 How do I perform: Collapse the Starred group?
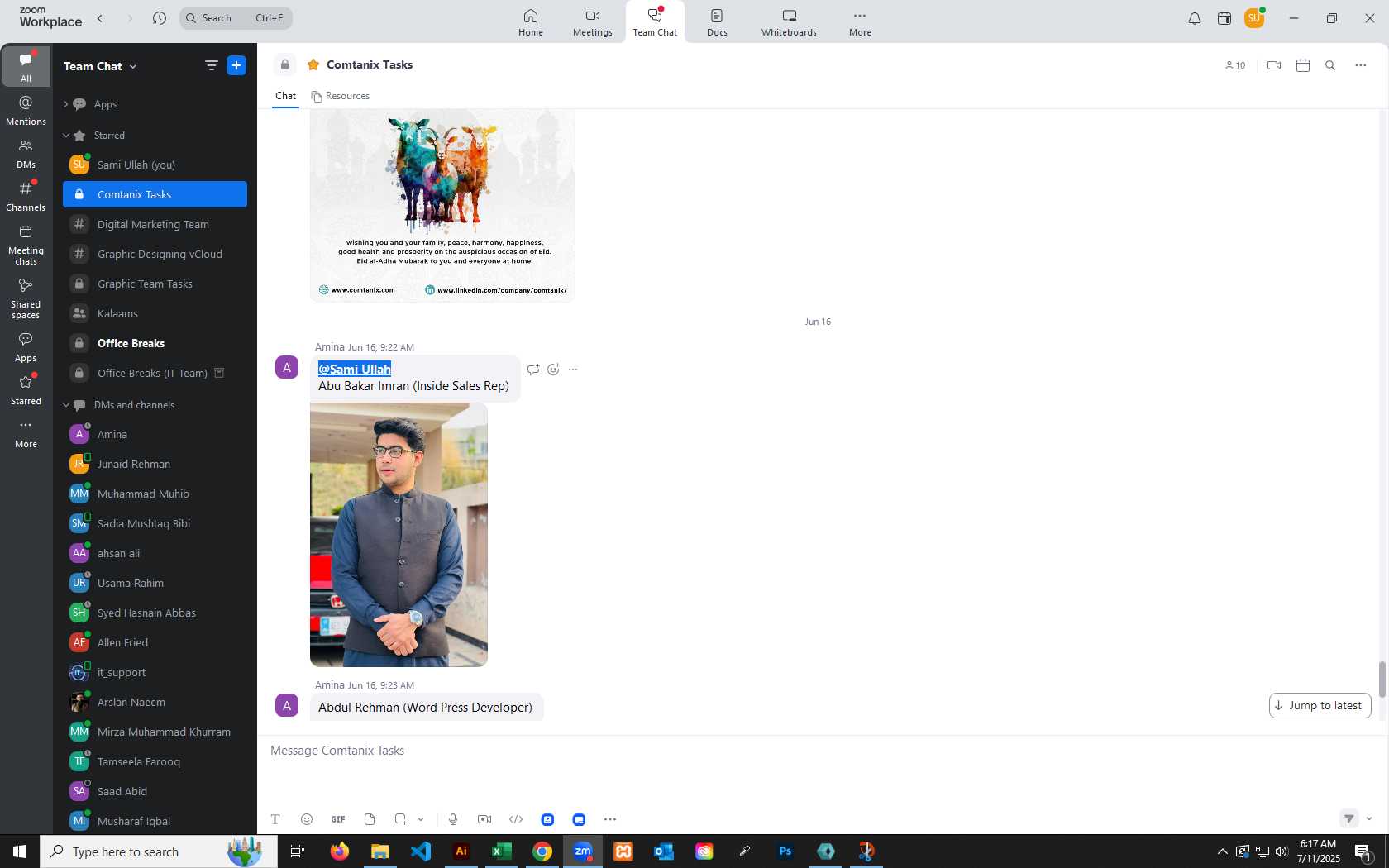[66, 136]
